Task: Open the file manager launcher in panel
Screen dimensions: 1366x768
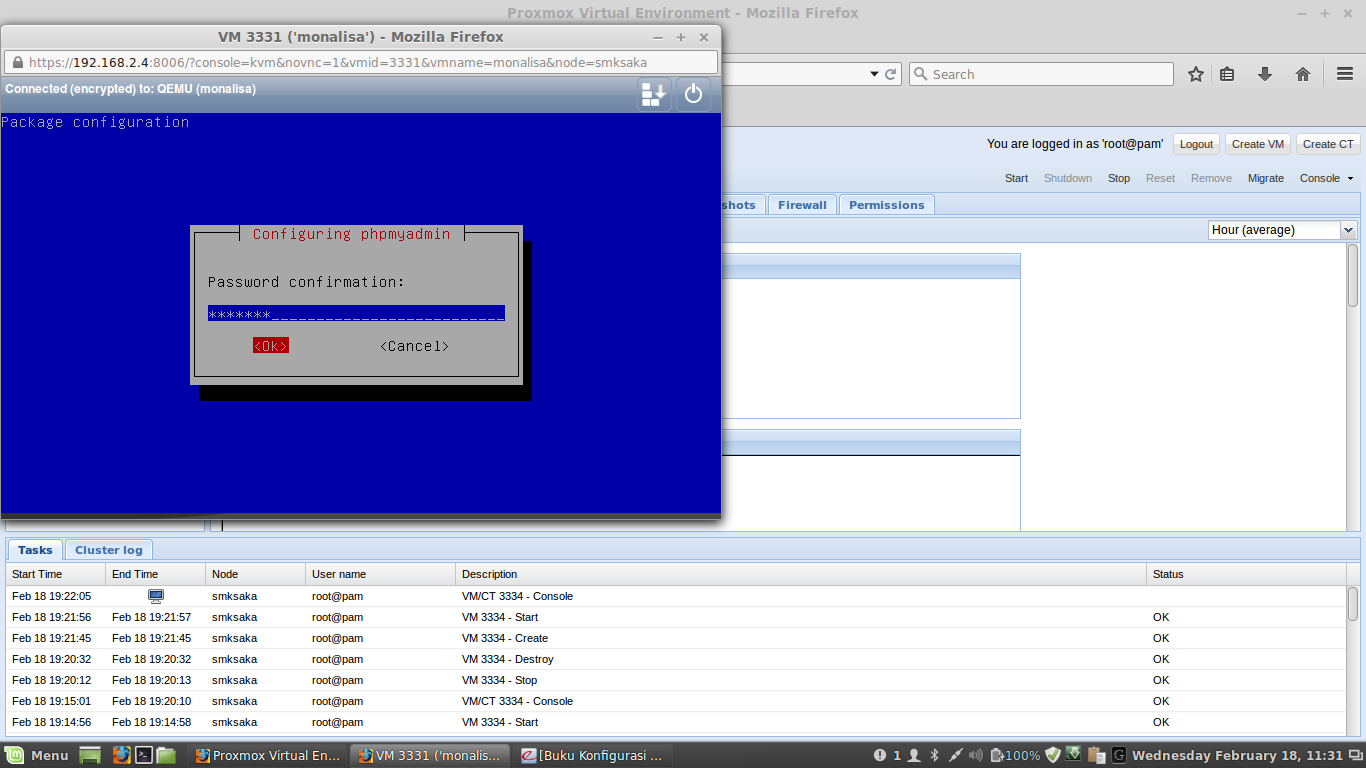Action: (x=166, y=755)
